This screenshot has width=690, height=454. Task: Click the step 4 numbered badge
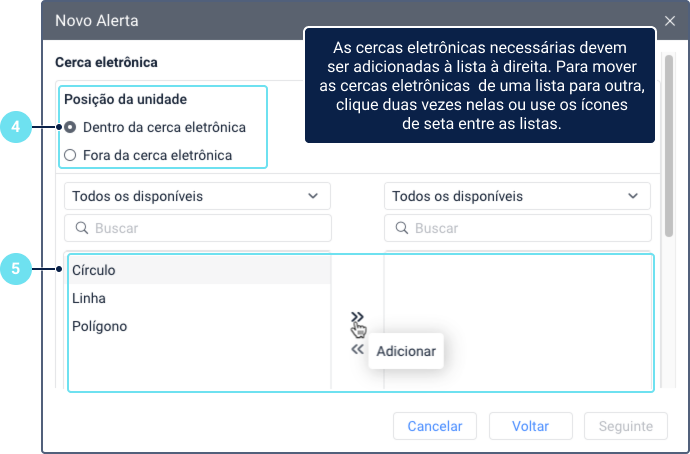[x=14, y=127]
